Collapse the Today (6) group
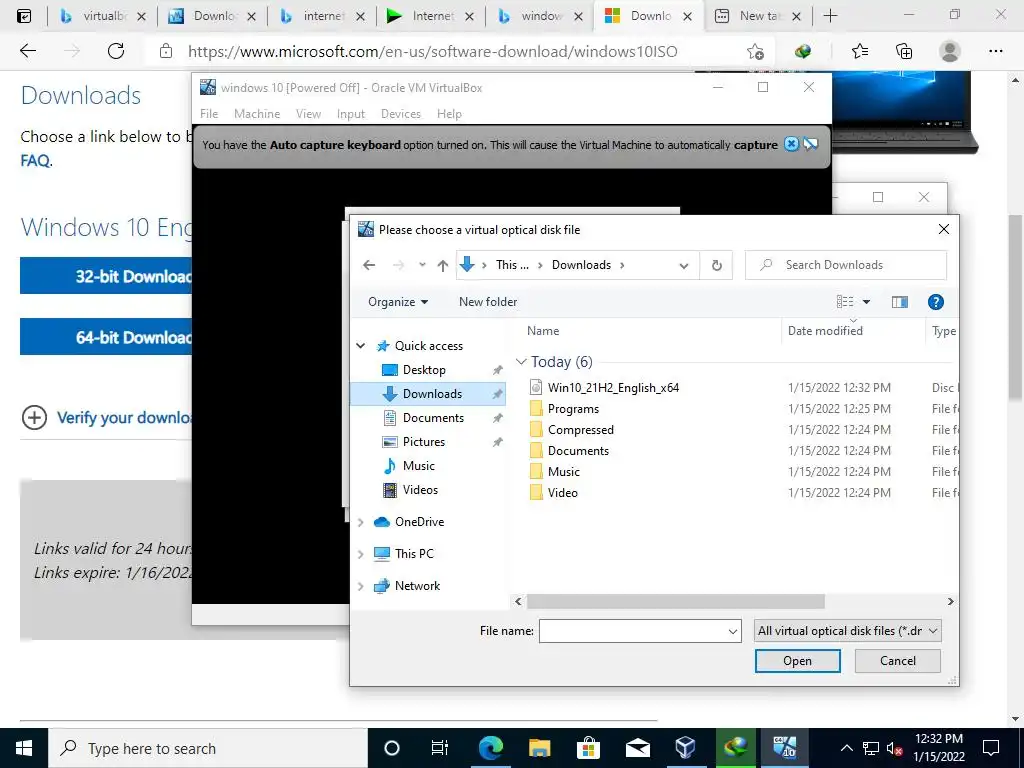 tap(521, 362)
